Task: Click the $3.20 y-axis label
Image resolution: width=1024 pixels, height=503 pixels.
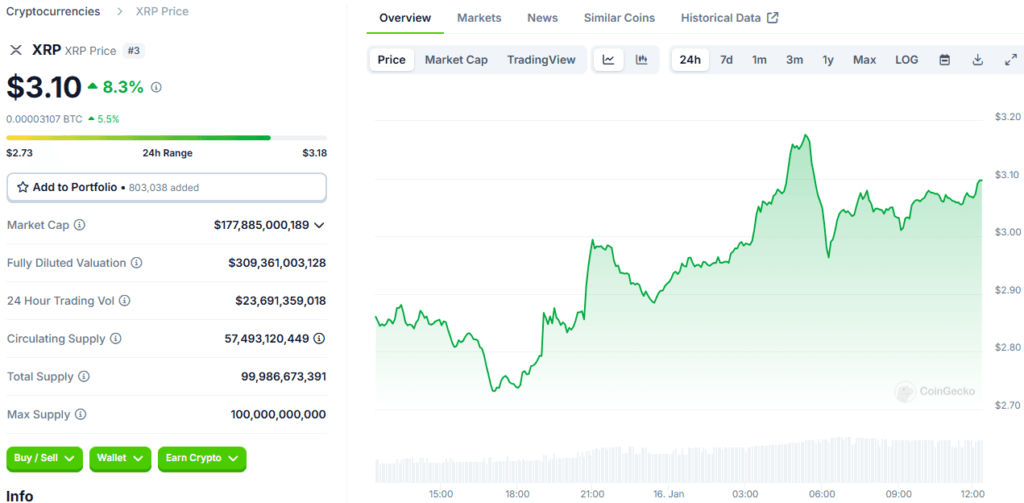Action: click(x=1007, y=117)
